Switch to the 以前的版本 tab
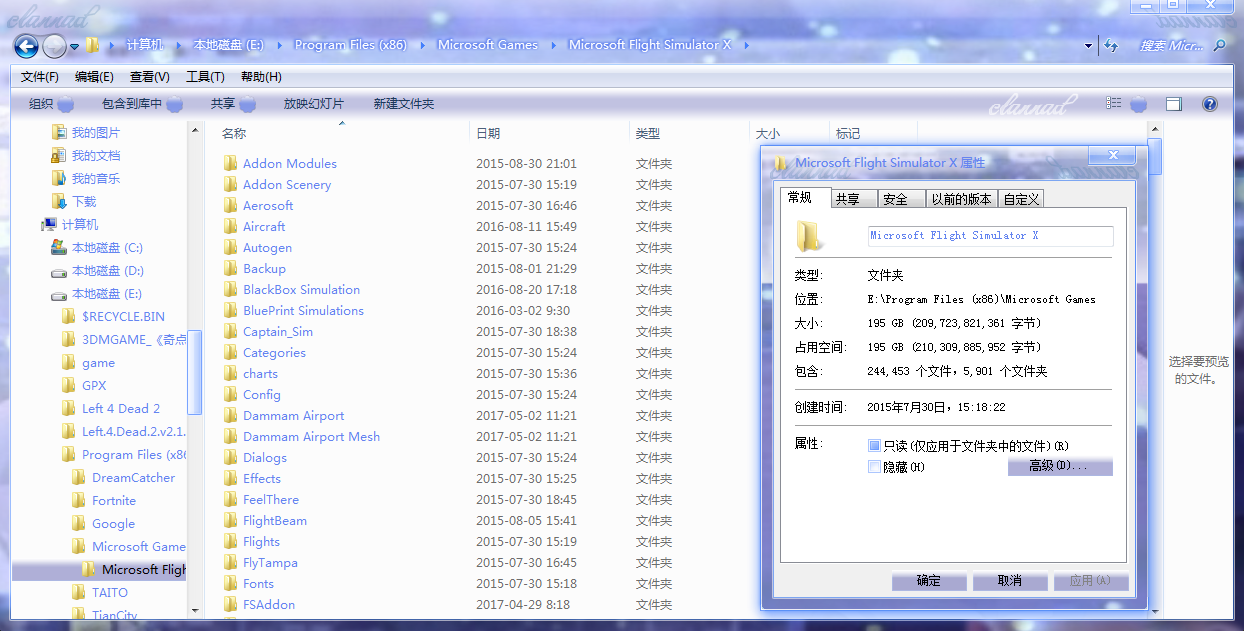This screenshot has height=631, width=1244. pyautogui.click(x=962, y=199)
